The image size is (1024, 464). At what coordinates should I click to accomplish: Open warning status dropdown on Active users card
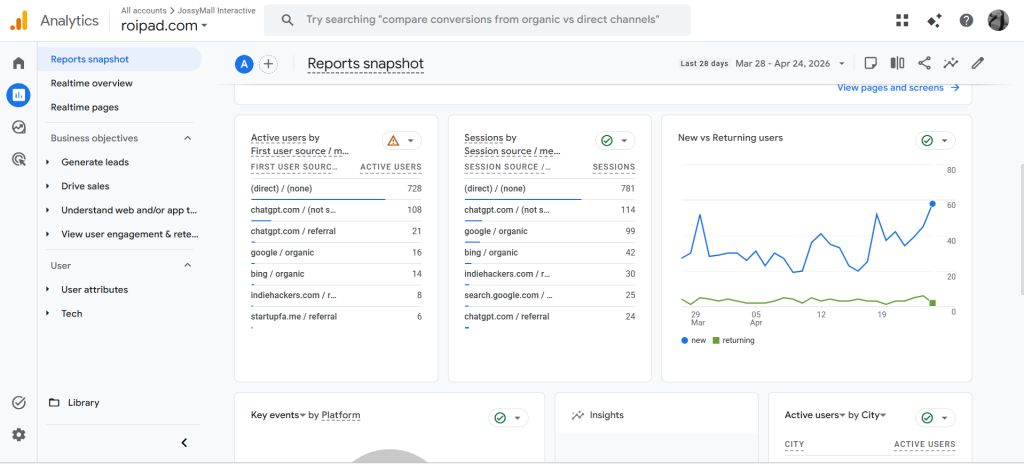click(x=402, y=141)
